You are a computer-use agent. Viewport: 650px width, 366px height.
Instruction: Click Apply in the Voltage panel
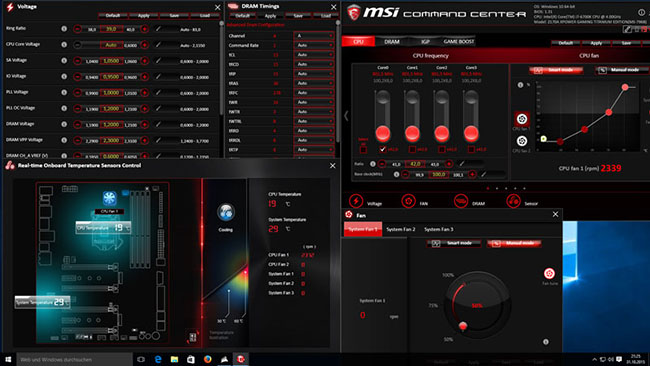click(x=143, y=16)
